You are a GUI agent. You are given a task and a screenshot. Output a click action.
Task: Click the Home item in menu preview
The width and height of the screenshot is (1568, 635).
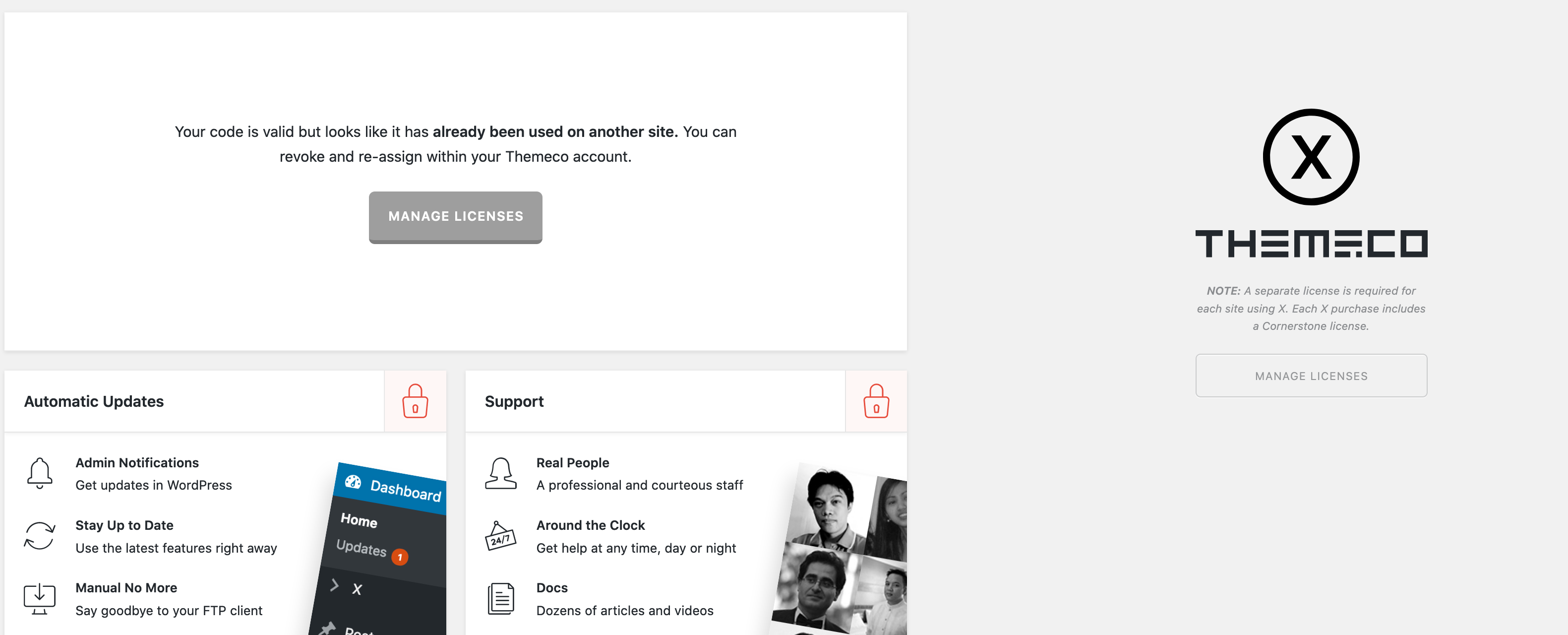359,520
